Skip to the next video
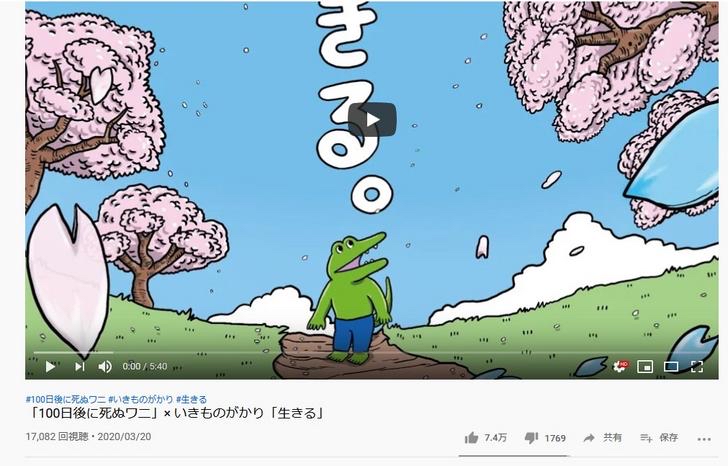 tap(79, 367)
